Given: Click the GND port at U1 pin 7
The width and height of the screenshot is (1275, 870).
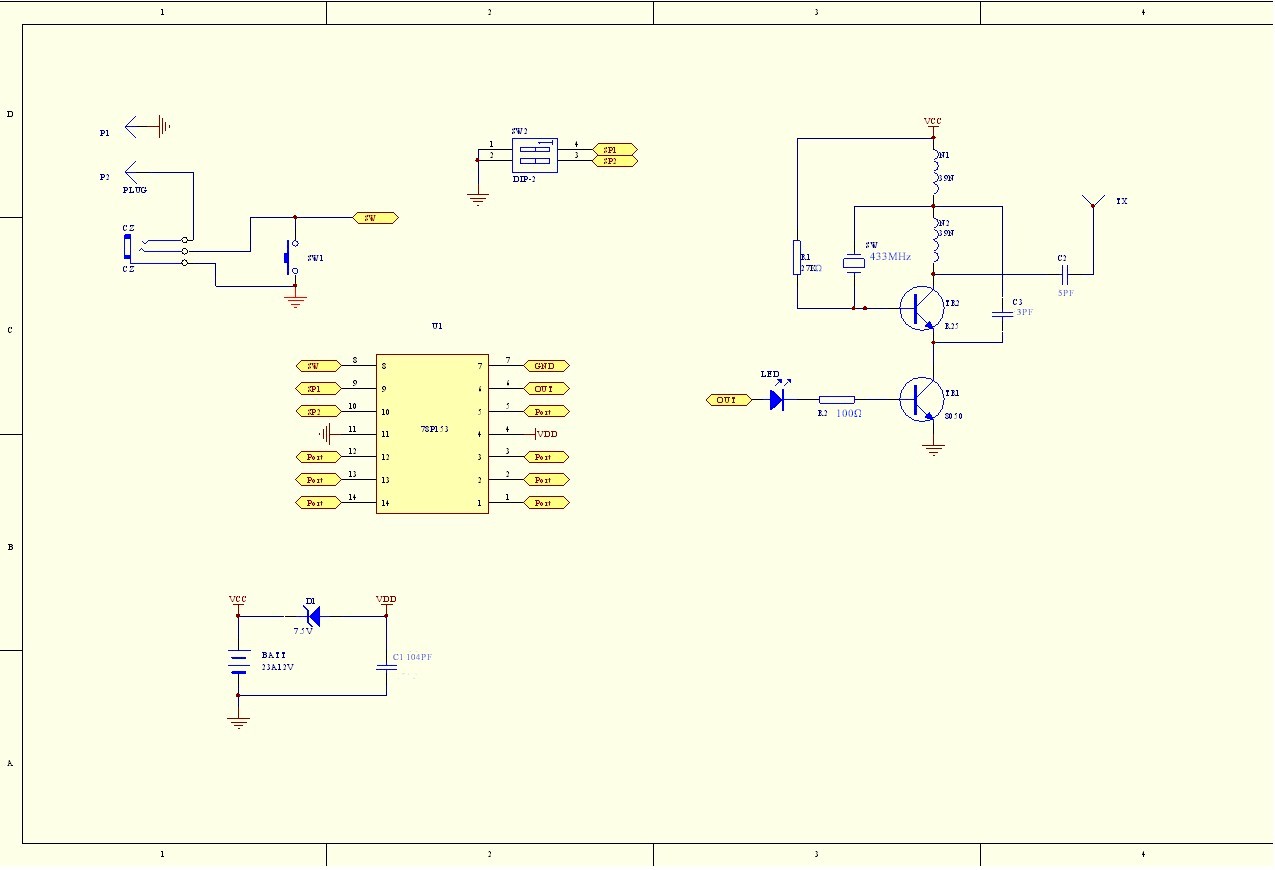Looking at the screenshot, I should click(x=546, y=366).
